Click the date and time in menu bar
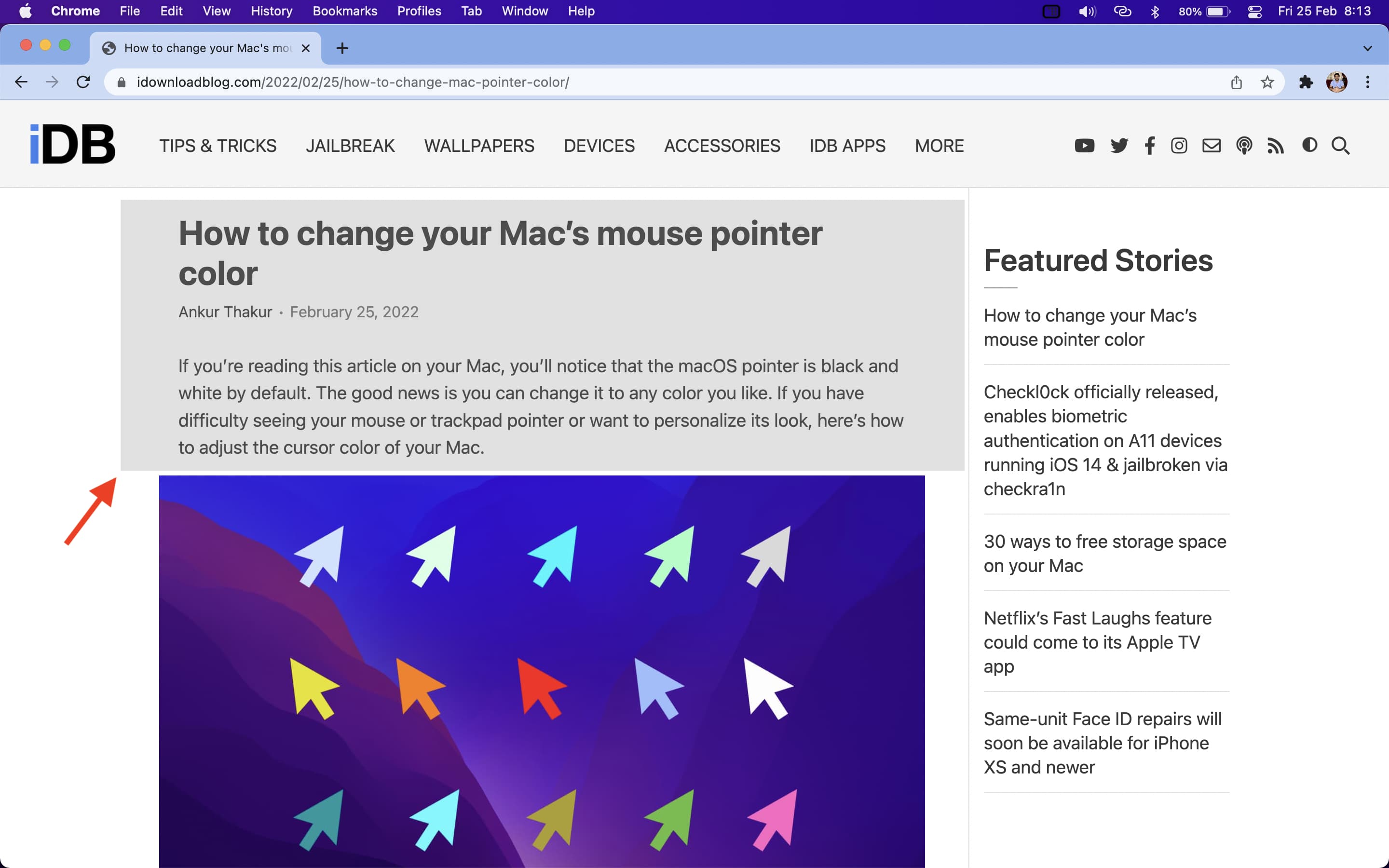 point(1324,12)
